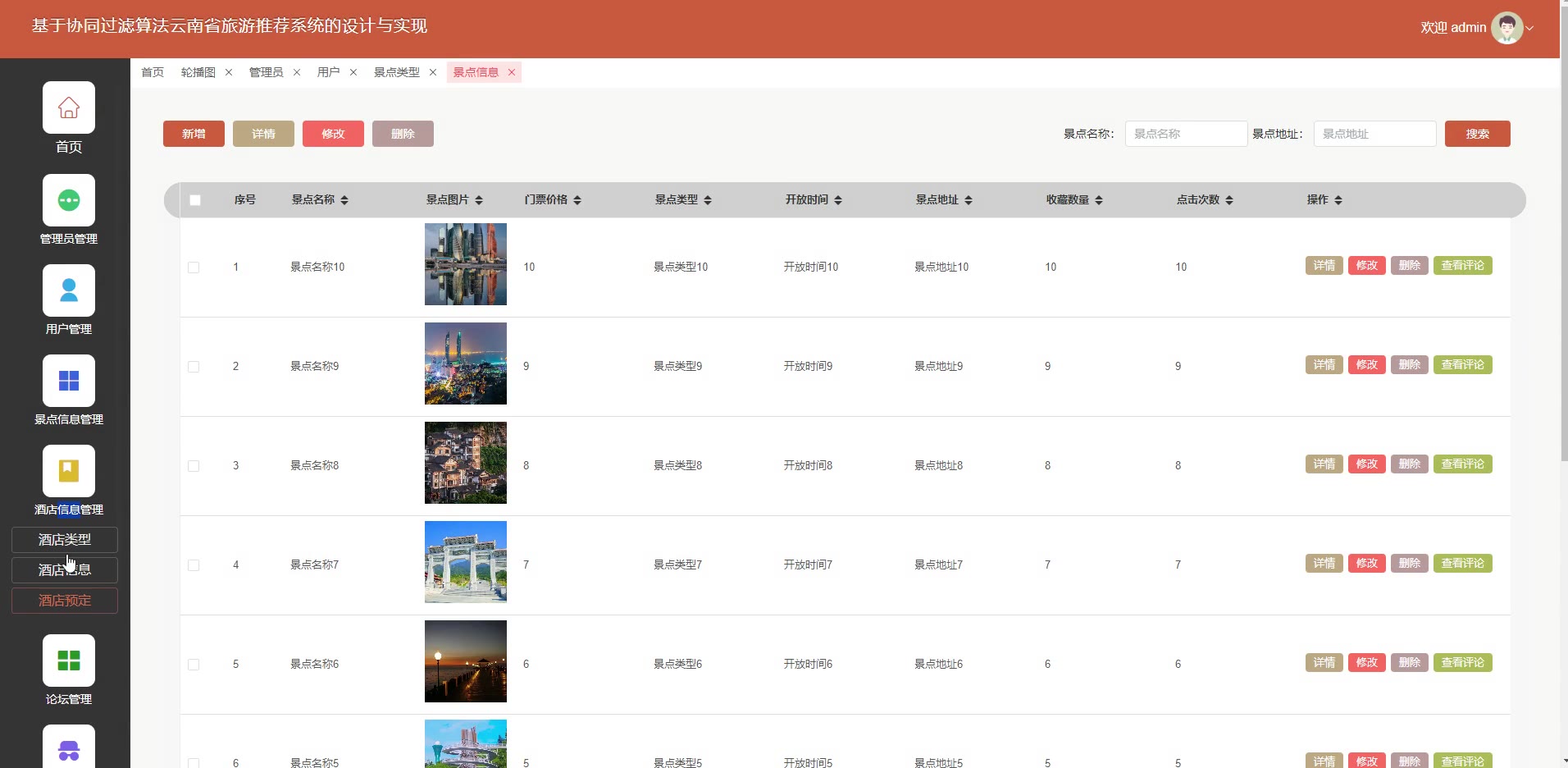Click the 管理员管理 sidebar icon
This screenshot has height=768, width=1568.
point(69,200)
